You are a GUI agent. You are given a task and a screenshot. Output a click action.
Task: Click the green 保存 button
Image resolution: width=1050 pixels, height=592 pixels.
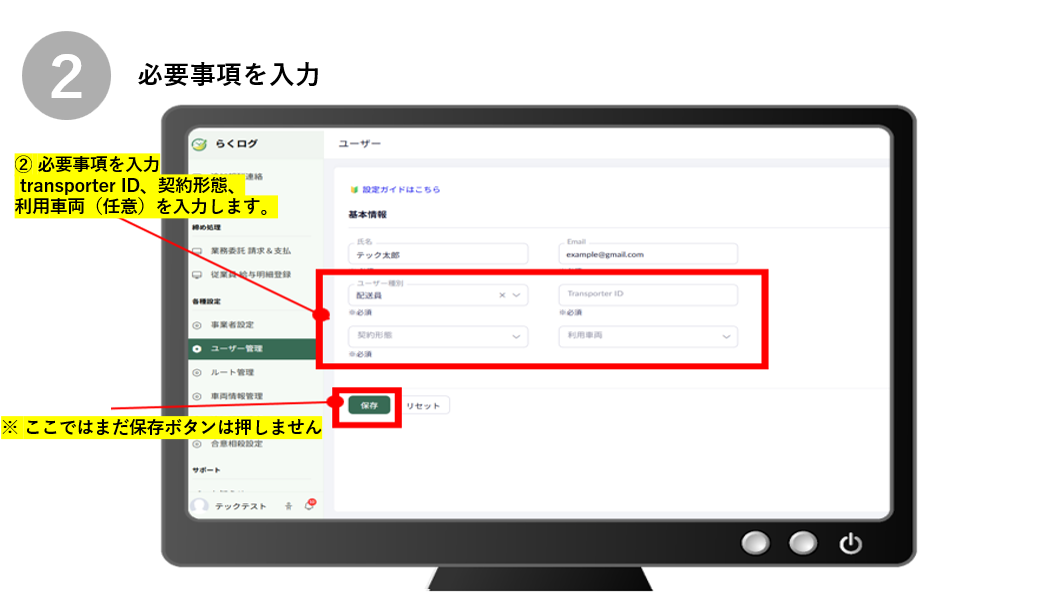369,406
